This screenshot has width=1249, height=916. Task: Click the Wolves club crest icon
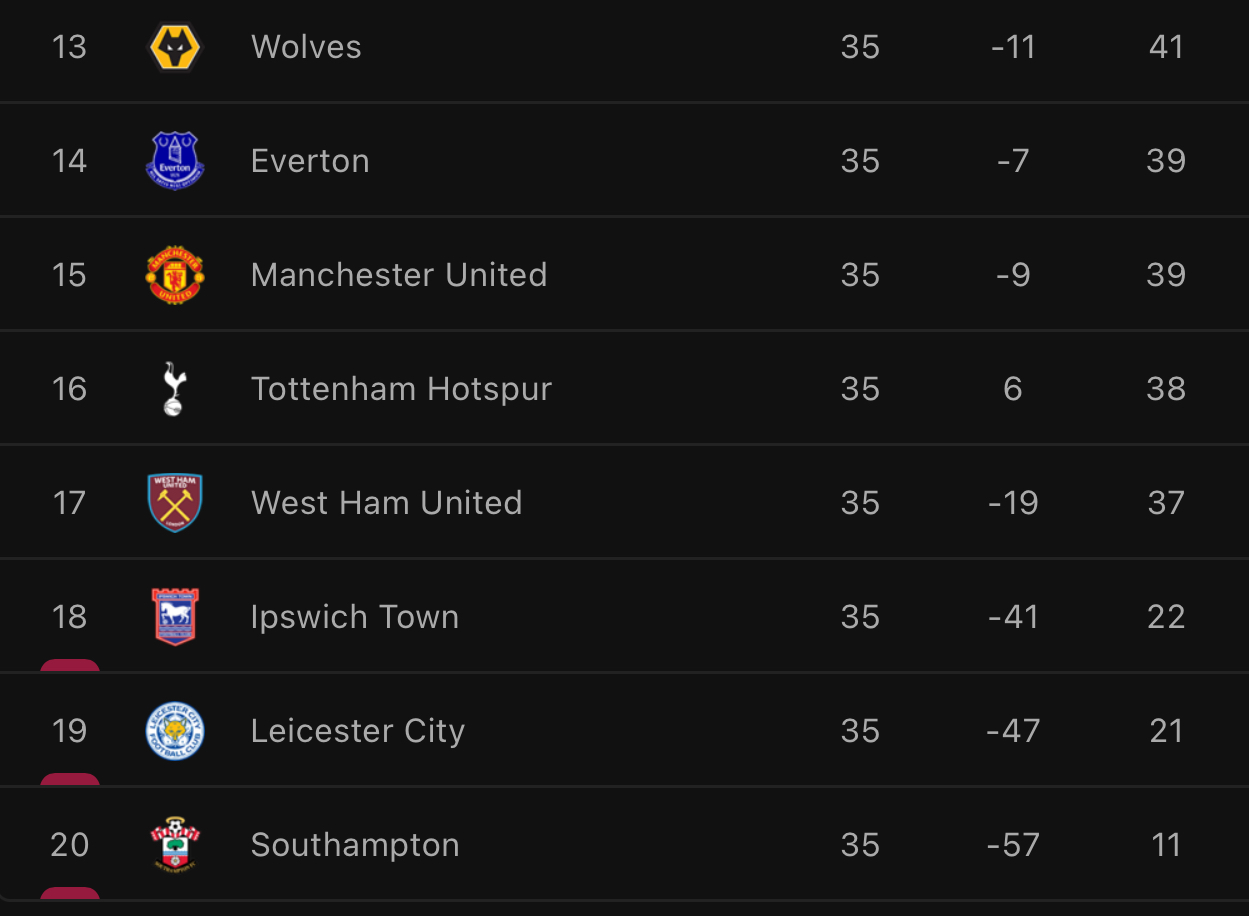[x=175, y=47]
